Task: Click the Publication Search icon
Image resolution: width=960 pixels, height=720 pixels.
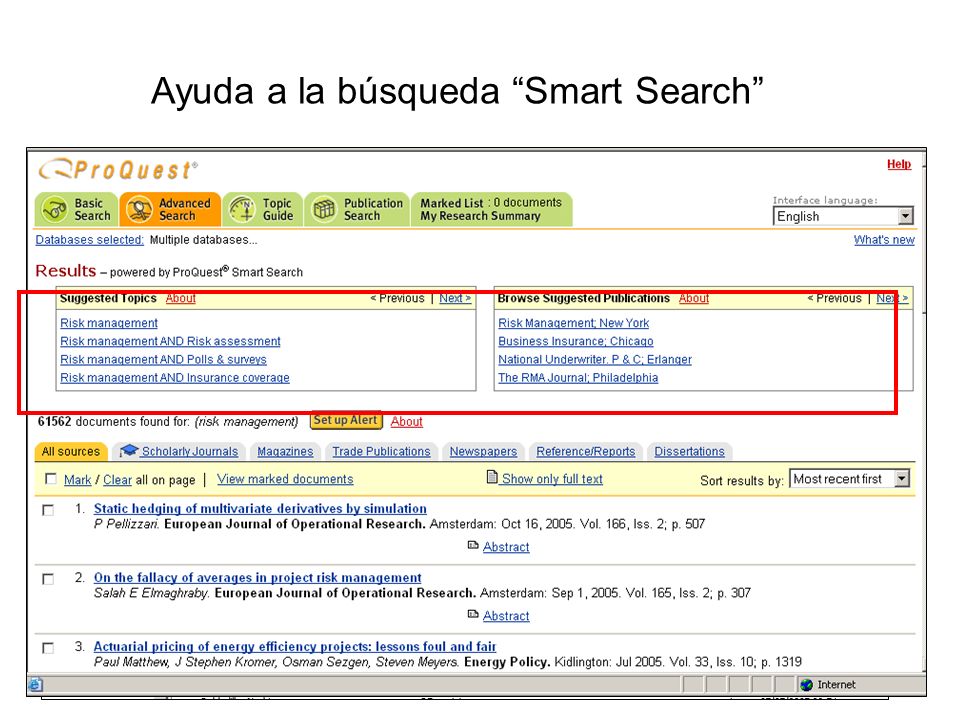Action: coord(324,209)
